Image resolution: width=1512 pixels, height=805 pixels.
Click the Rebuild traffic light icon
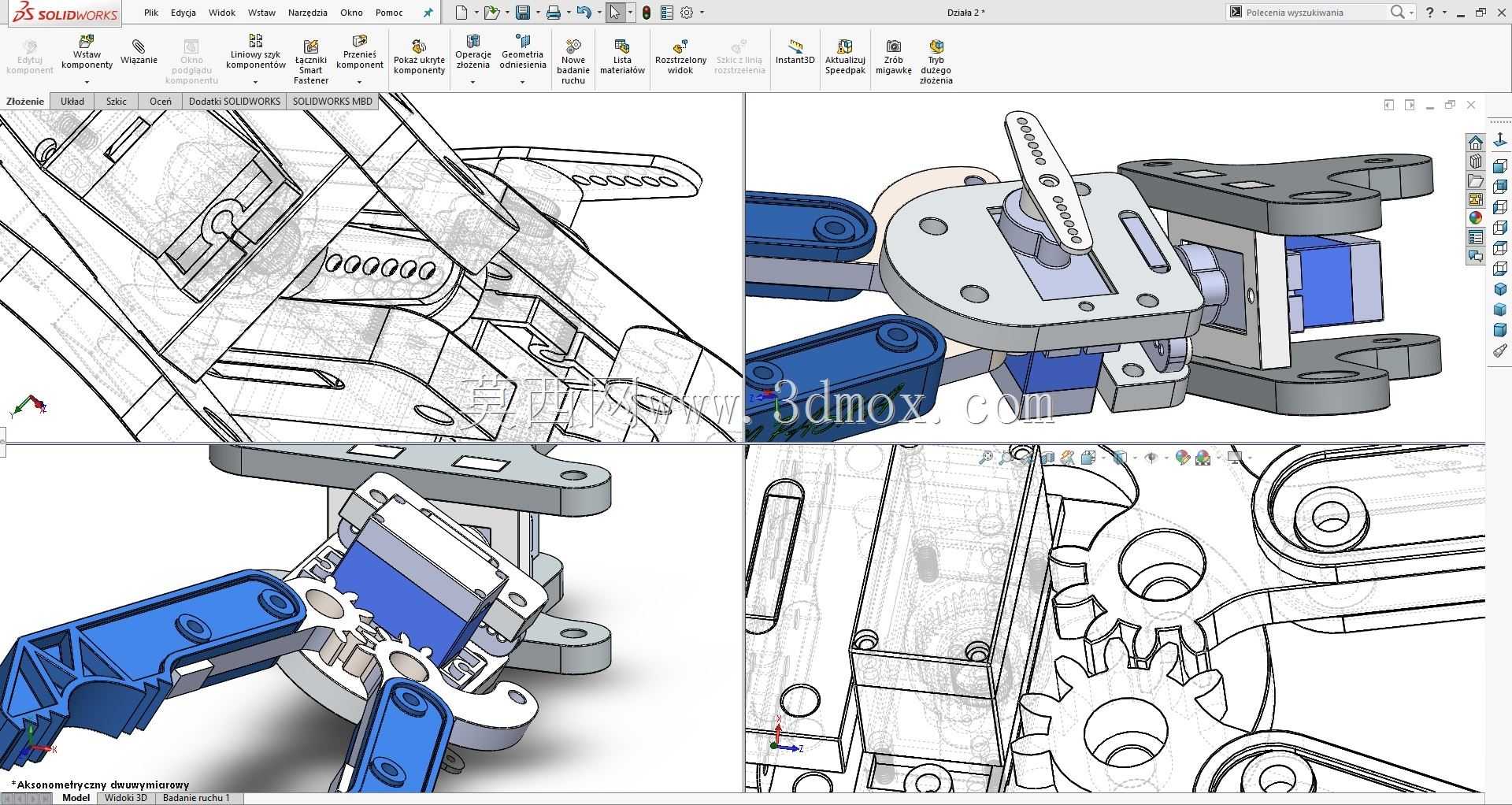point(647,13)
